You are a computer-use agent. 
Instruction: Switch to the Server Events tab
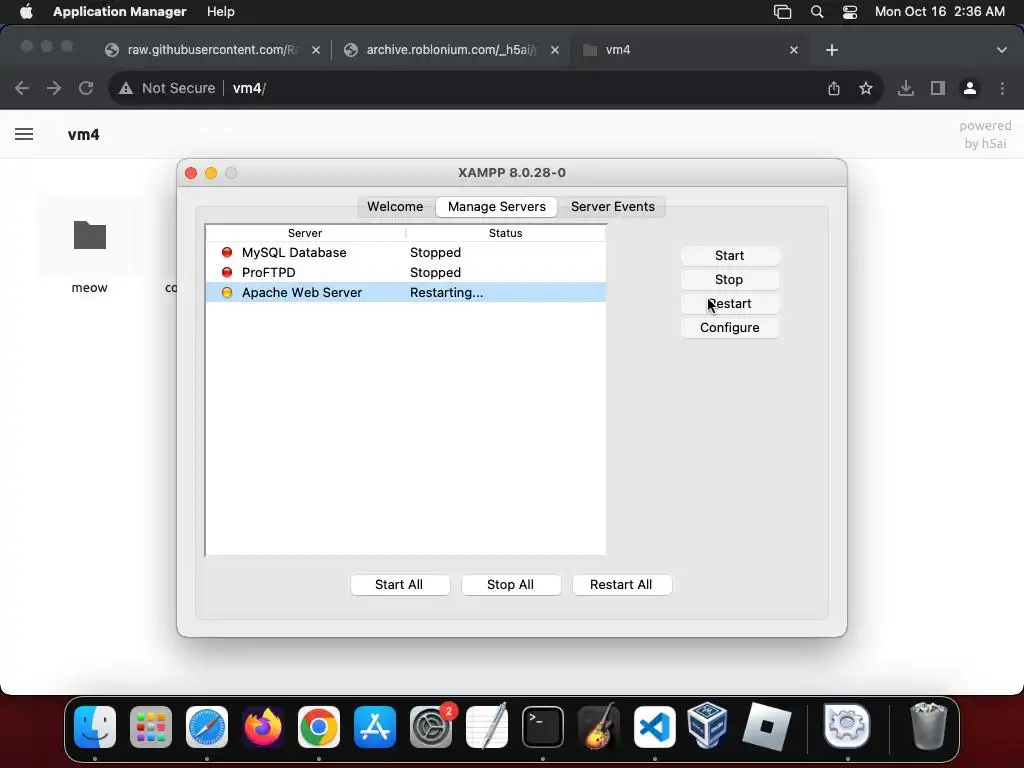[613, 206]
